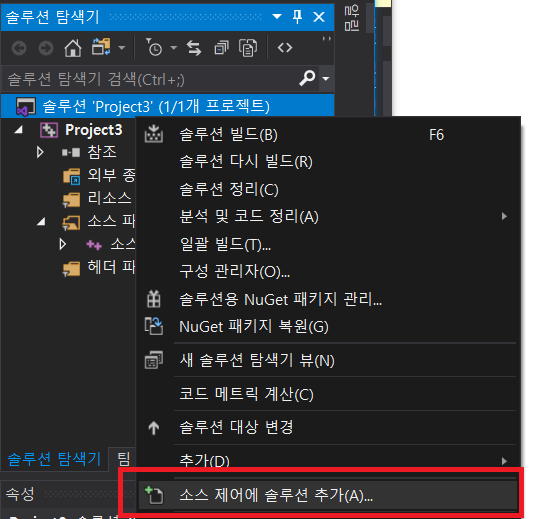Click the NuGet restore icon
Screen dimensions: 533x519
coord(154,326)
